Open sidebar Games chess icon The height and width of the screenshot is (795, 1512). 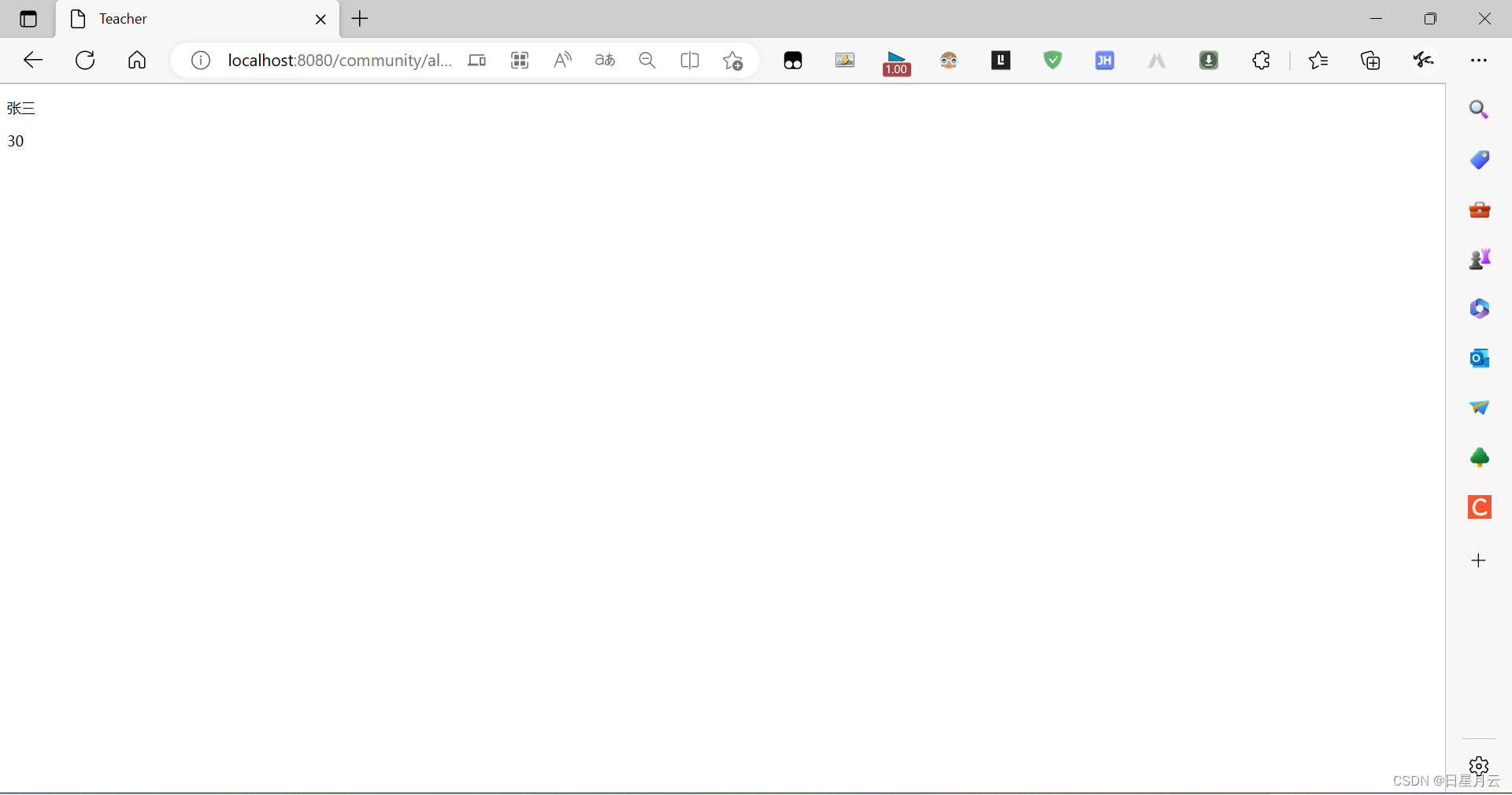click(x=1479, y=259)
